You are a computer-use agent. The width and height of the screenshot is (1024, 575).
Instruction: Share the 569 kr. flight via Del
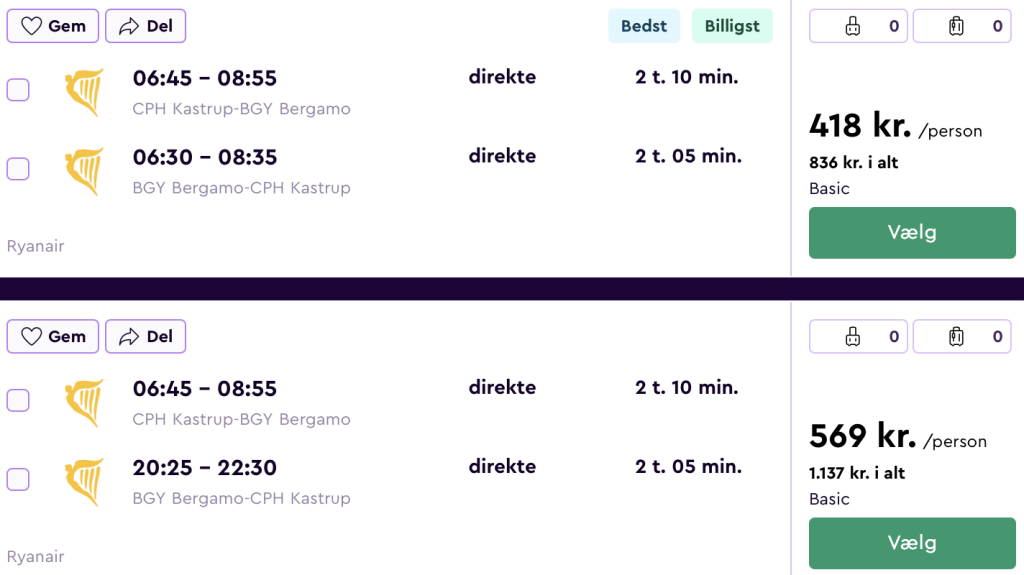click(146, 337)
